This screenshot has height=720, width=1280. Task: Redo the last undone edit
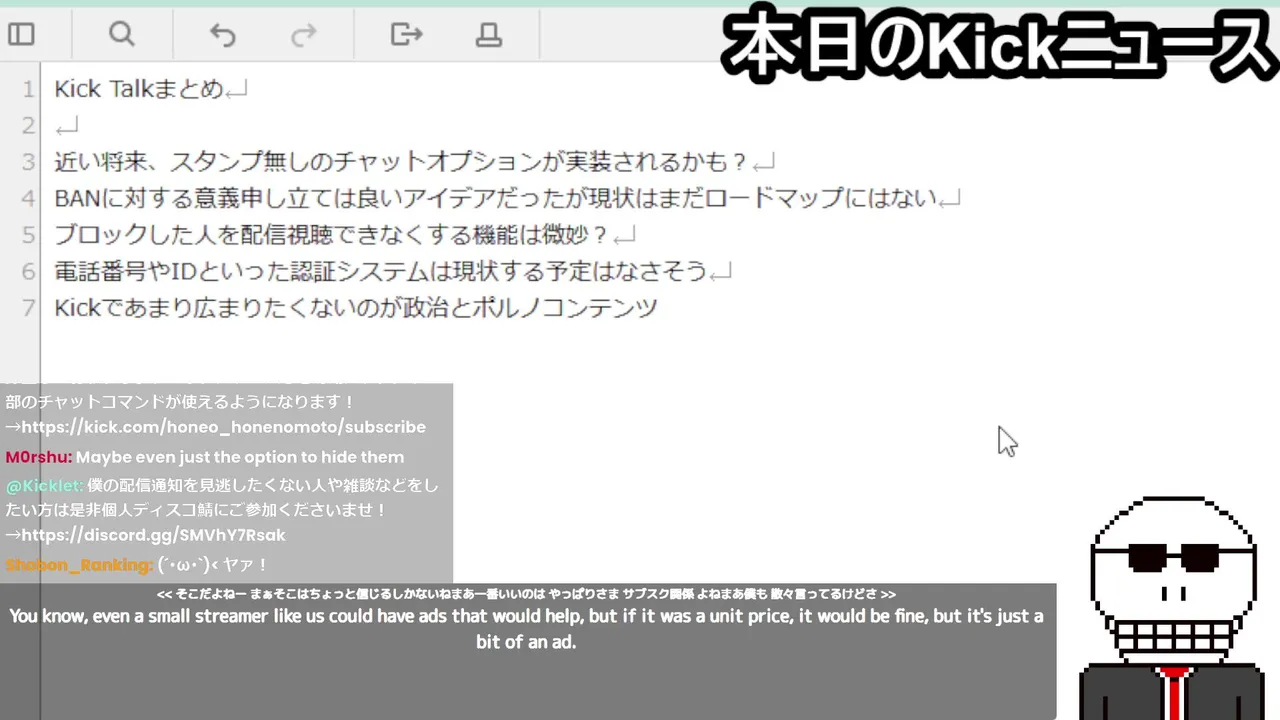pyautogui.click(x=303, y=35)
